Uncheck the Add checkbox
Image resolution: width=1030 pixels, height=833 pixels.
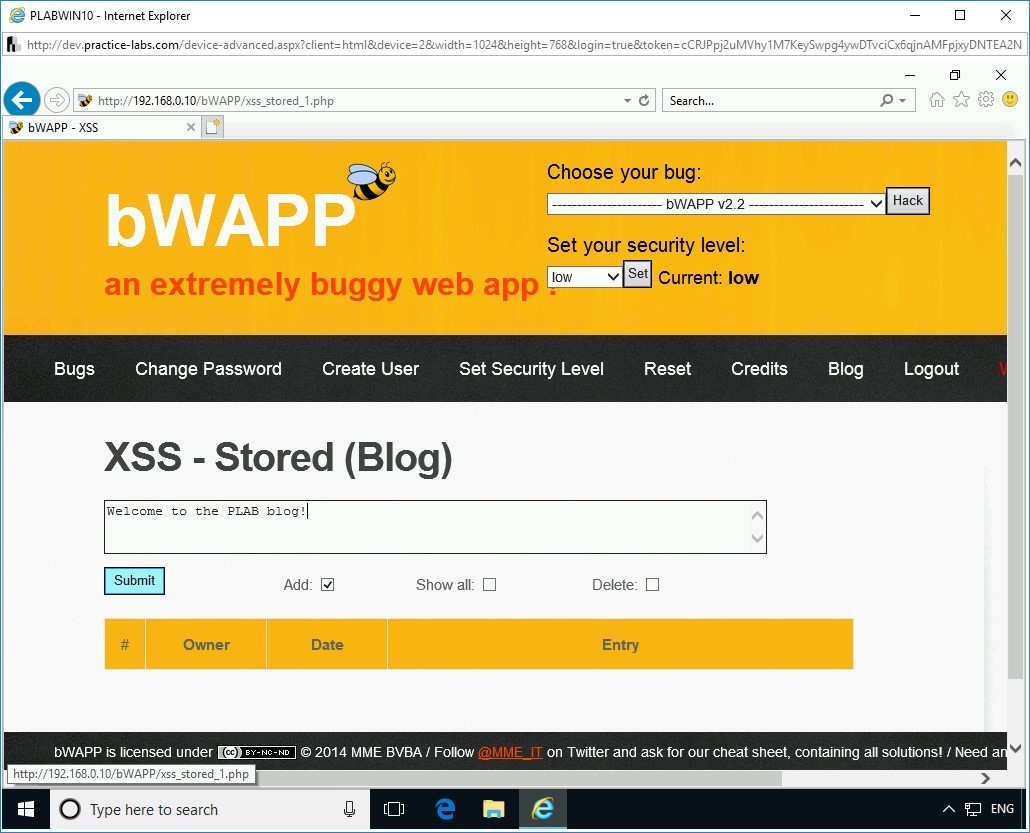coord(327,584)
